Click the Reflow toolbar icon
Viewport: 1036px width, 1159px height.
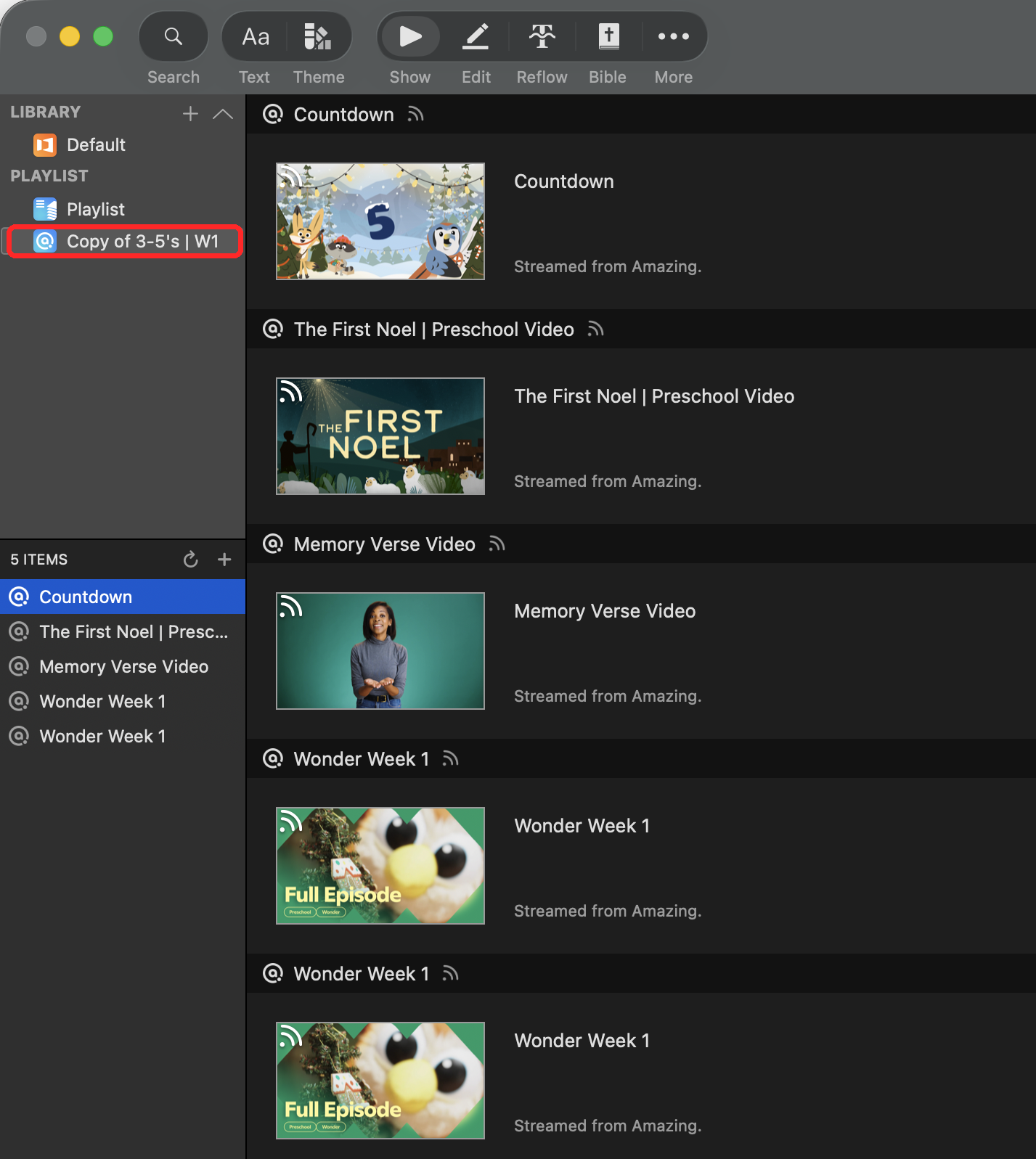pyautogui.click(x=542, y=36)
